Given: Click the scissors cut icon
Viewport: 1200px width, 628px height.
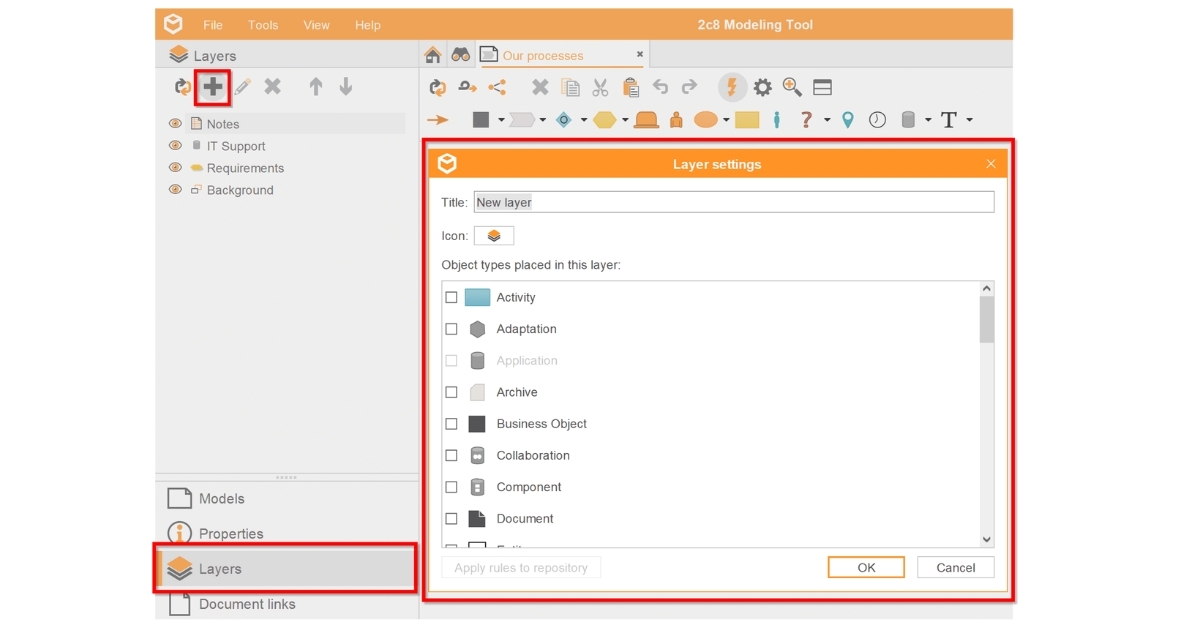Looking at the screenshot, I should point(600,87).
